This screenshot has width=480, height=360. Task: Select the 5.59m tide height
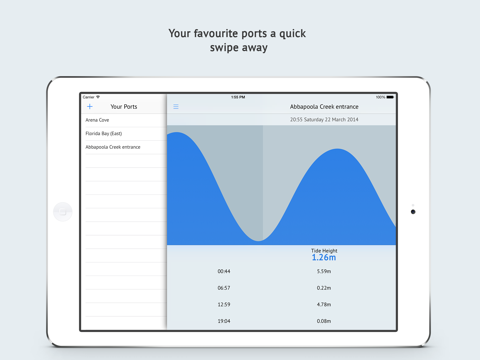coord(324,271)
